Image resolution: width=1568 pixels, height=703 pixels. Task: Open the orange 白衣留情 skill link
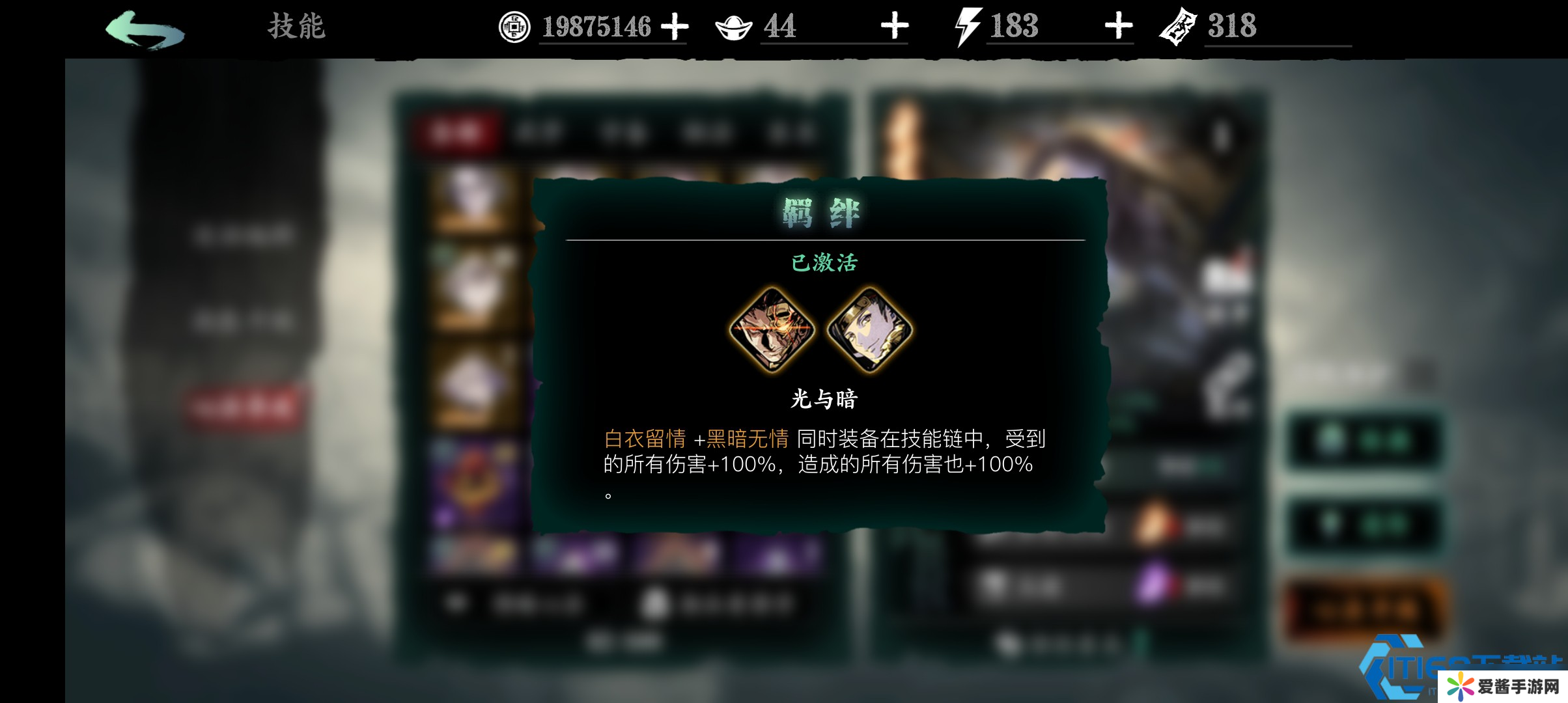click(645, 439)
